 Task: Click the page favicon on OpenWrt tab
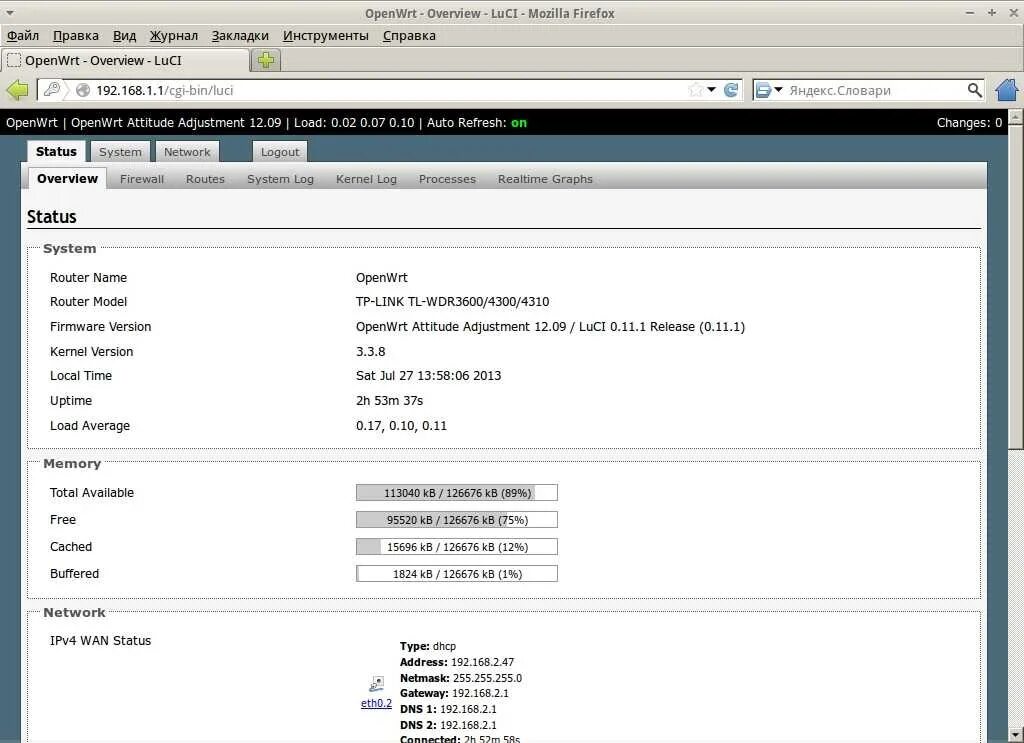14,61
